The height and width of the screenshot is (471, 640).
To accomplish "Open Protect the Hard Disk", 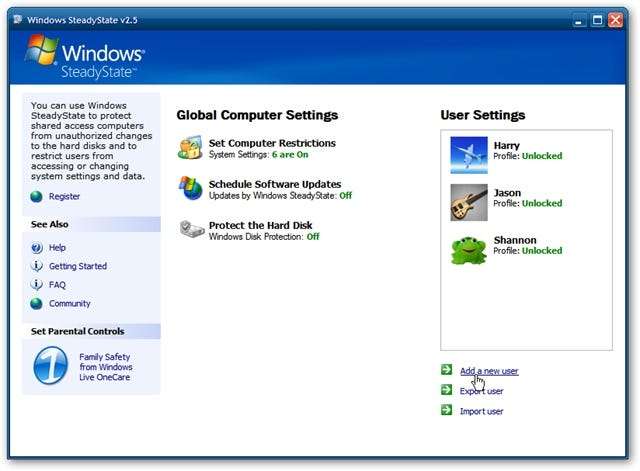I will tap(260, 225).
